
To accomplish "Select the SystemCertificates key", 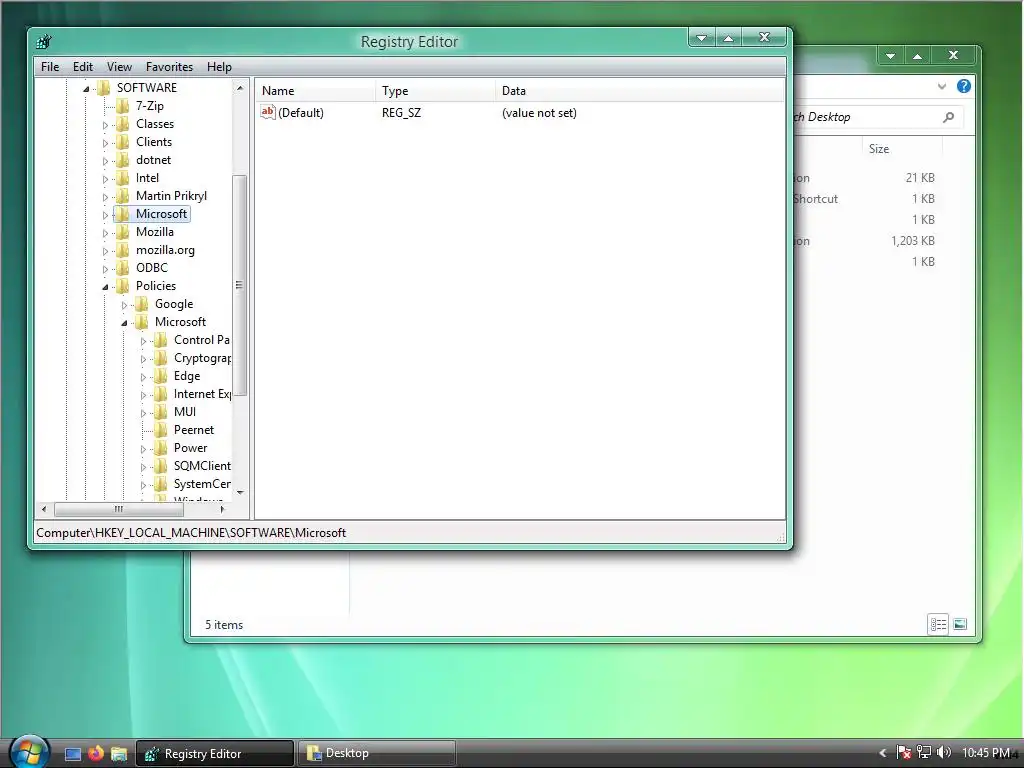I will 202,484.
